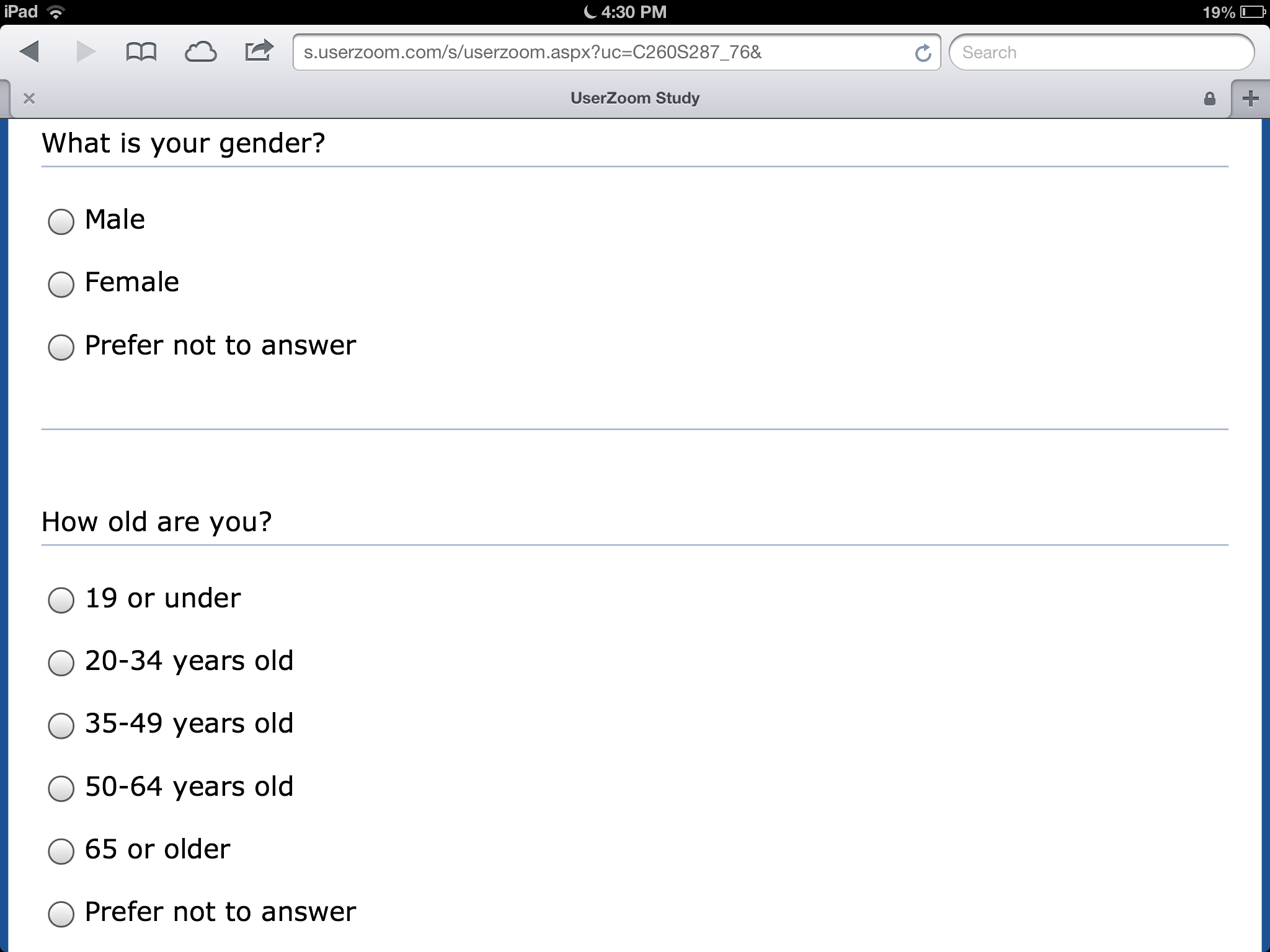Open iCloud tabs cloud icon
Image resolution: width=1270 pixels, height=952 pixels.
click(x=200, y=52)
